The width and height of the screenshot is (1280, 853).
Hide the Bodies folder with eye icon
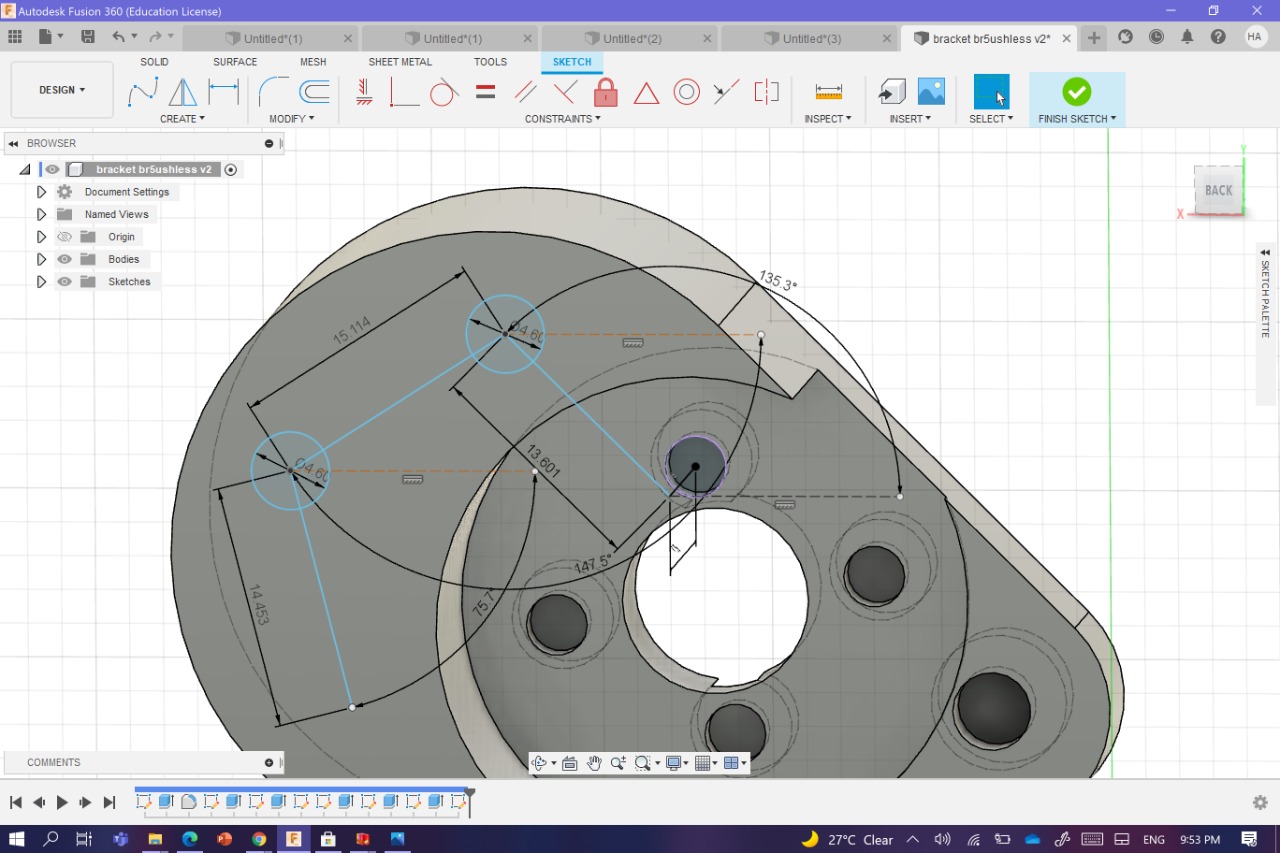click(x=65, y=260)
